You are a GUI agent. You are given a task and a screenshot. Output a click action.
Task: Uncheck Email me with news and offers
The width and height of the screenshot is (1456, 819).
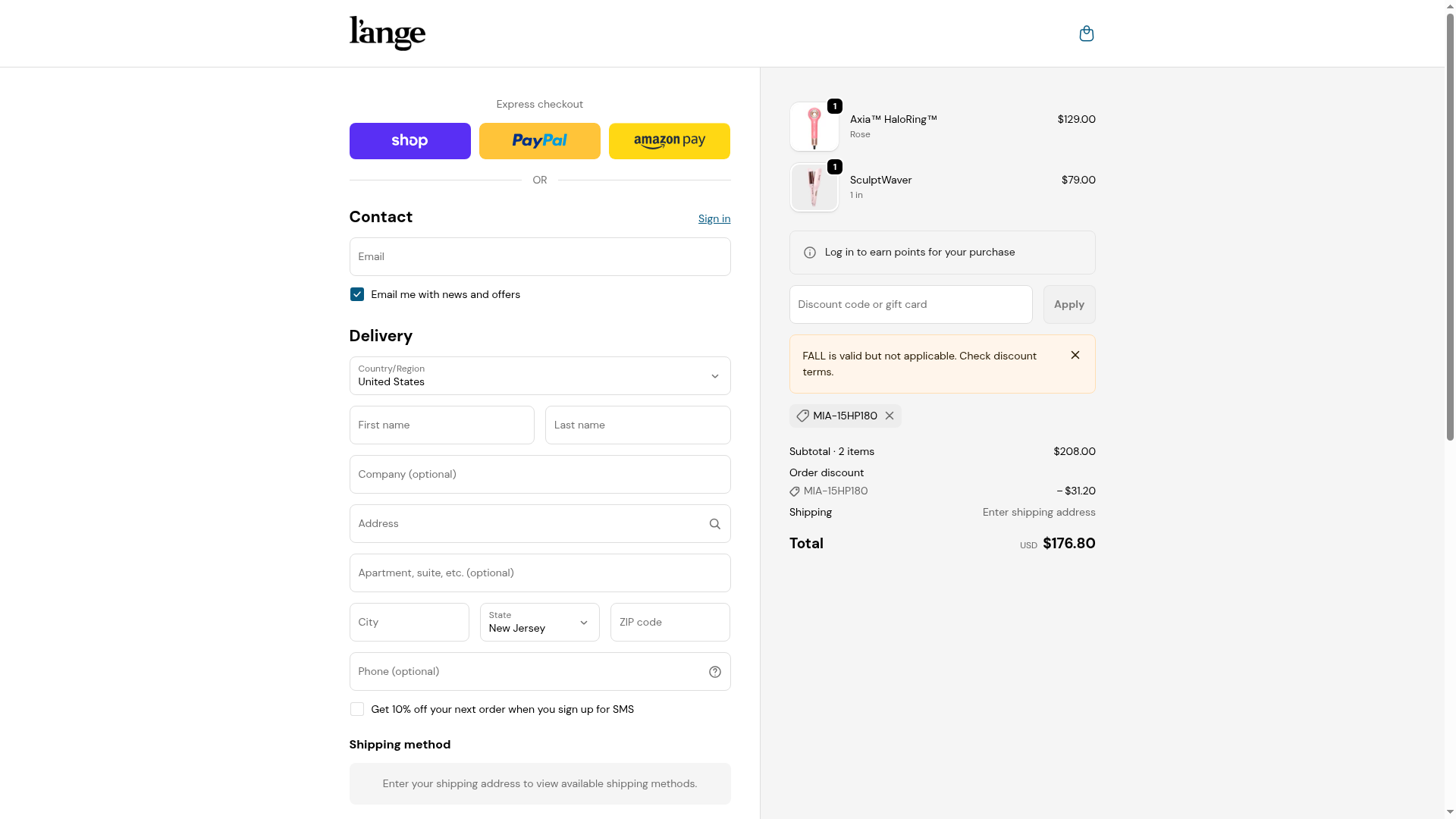[x=357, y=294]
